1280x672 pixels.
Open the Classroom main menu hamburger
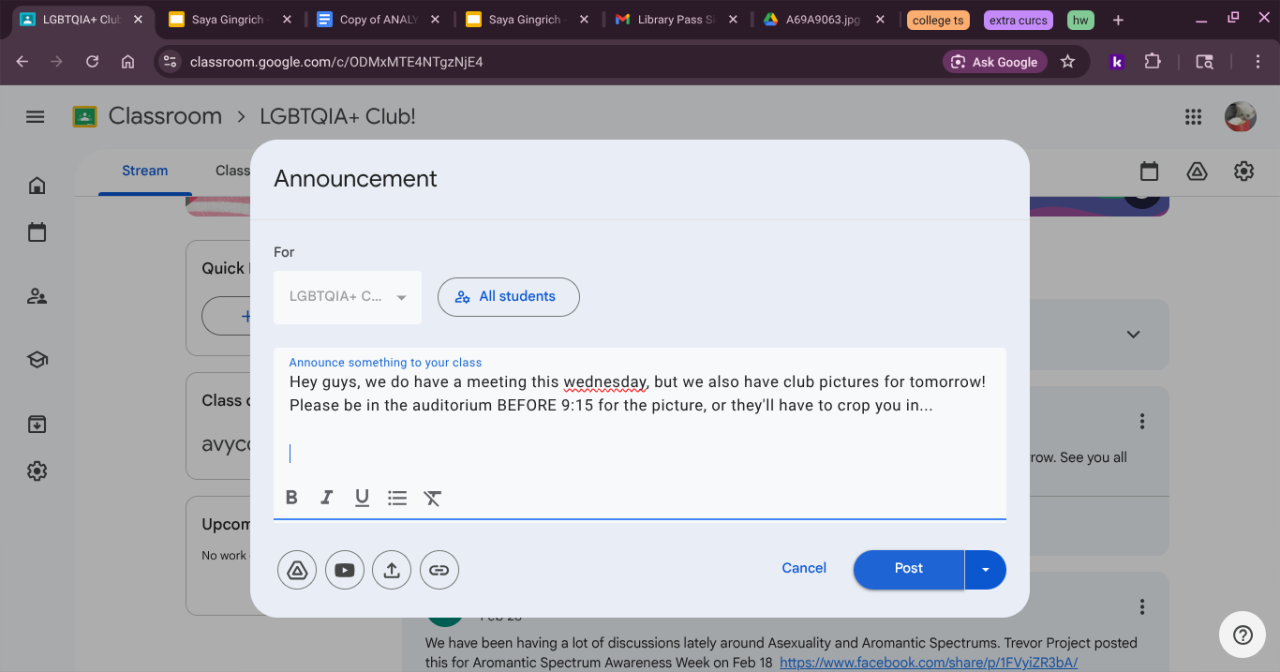[x=35, y=117]
